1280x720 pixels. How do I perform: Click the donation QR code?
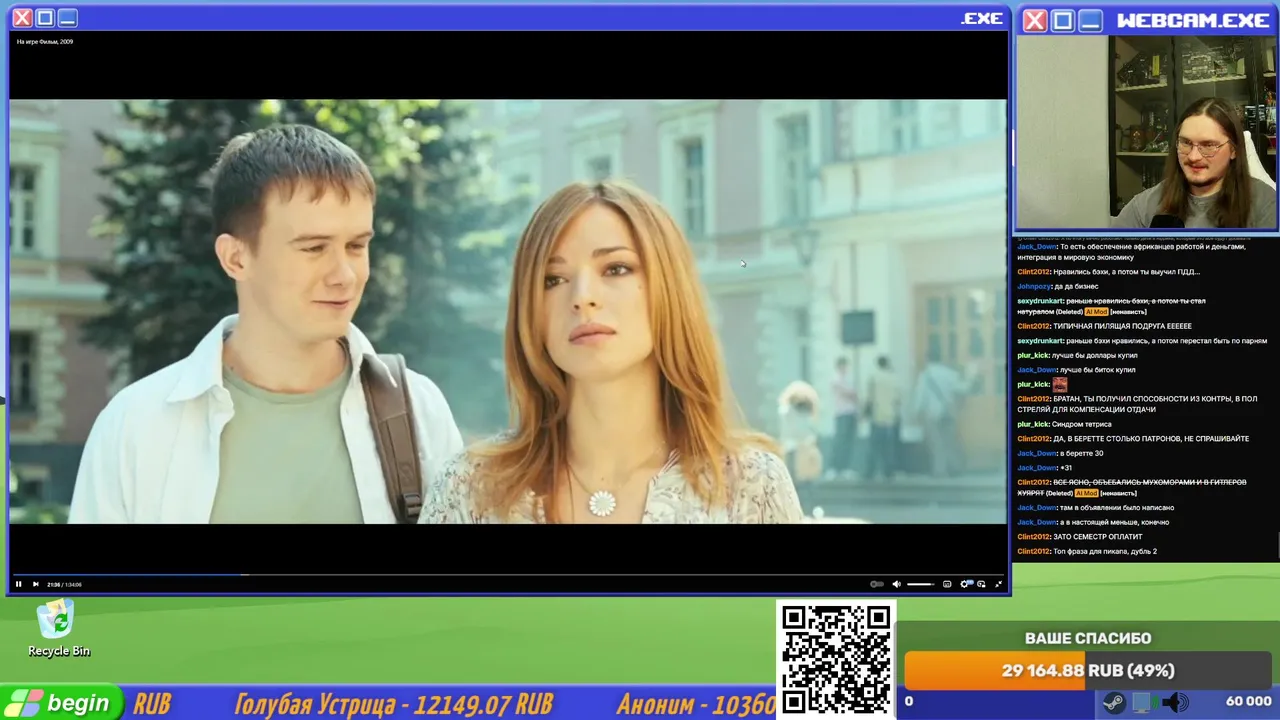835,659
